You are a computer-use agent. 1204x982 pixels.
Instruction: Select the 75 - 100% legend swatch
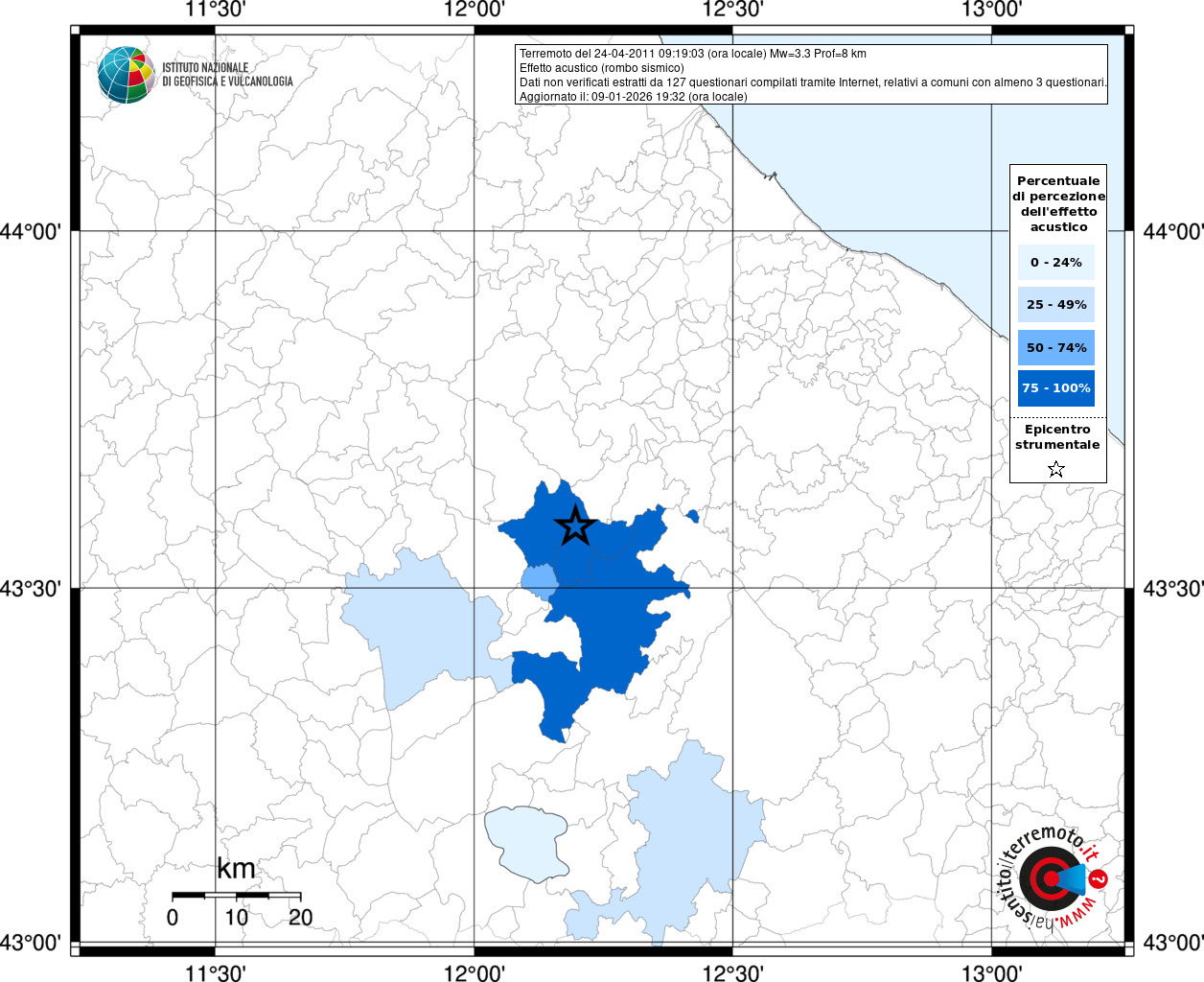click(1056, 388)
